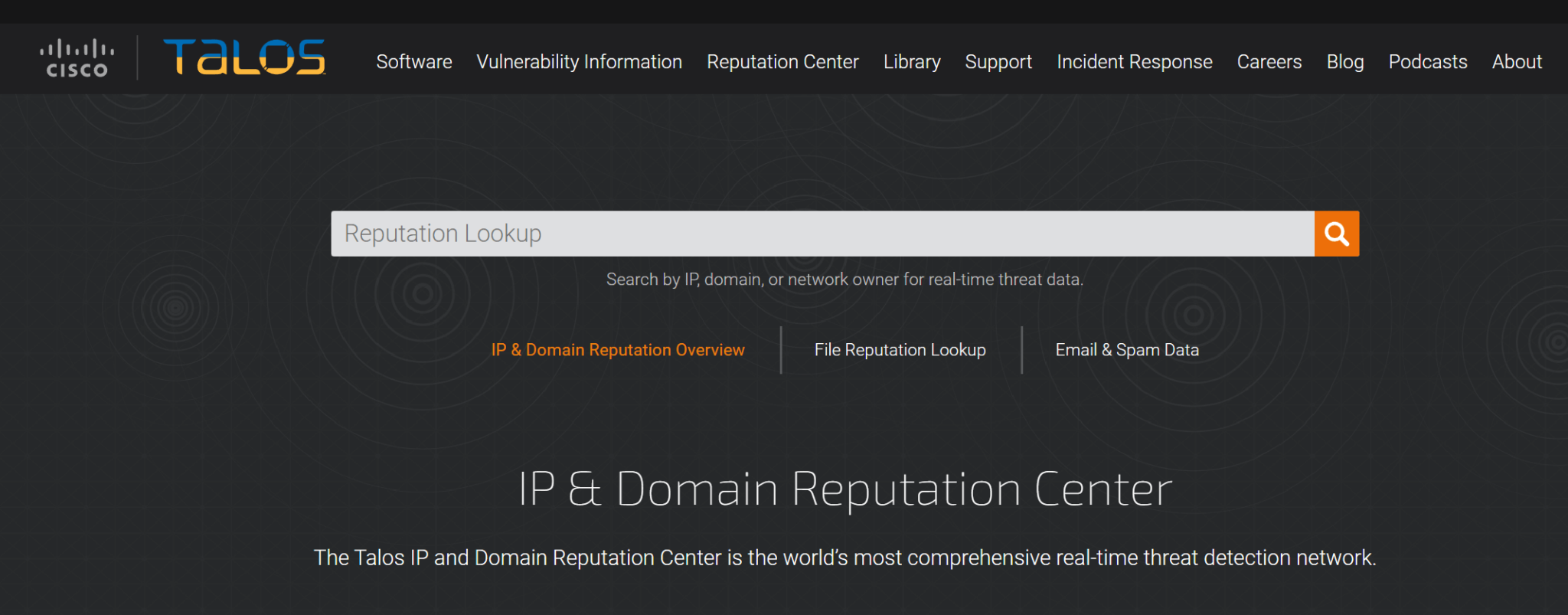This screenshot has height=615, width=1568.
Task: Open Vulnerability Information in the navigation bar
Action: 579,62
